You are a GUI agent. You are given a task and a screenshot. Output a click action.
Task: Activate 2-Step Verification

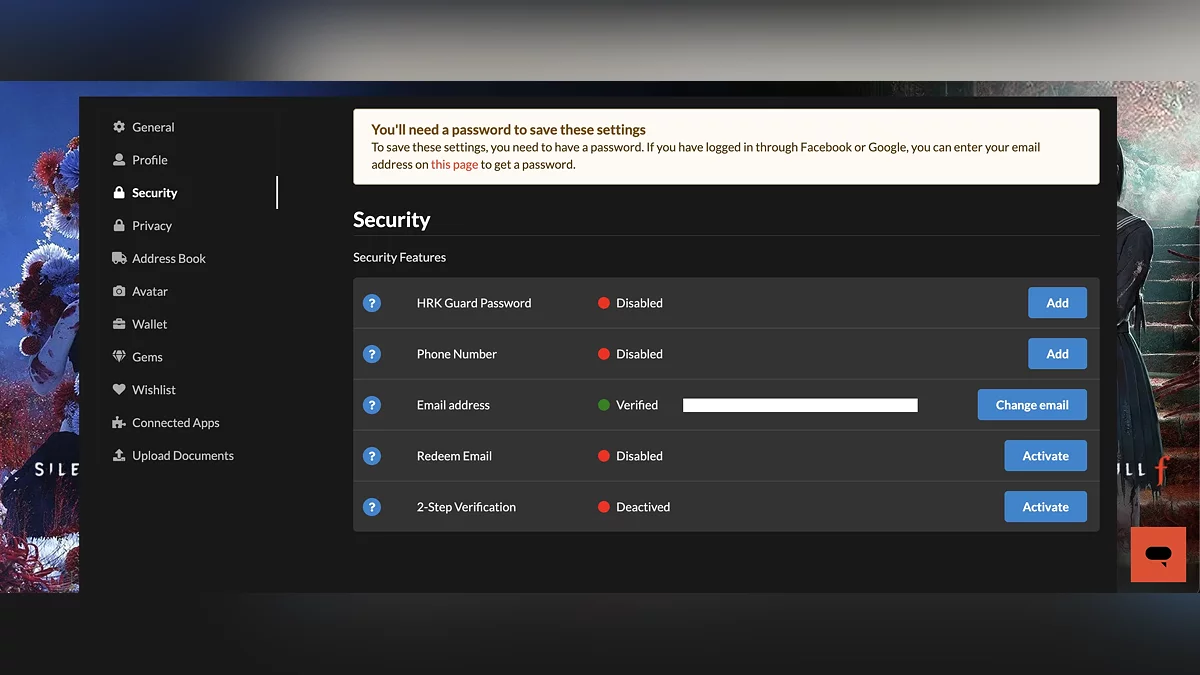pos(1045,507)
